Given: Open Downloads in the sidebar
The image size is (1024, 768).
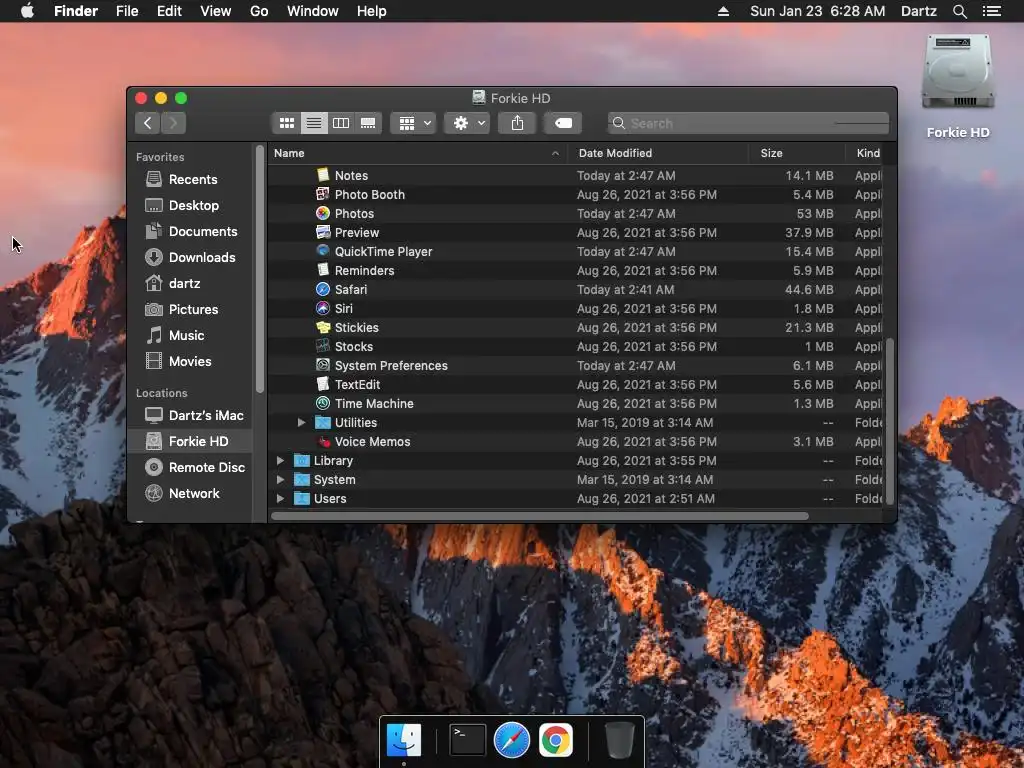Looking at the screenshot, I should pyautogui.click(x=190, y=257).
